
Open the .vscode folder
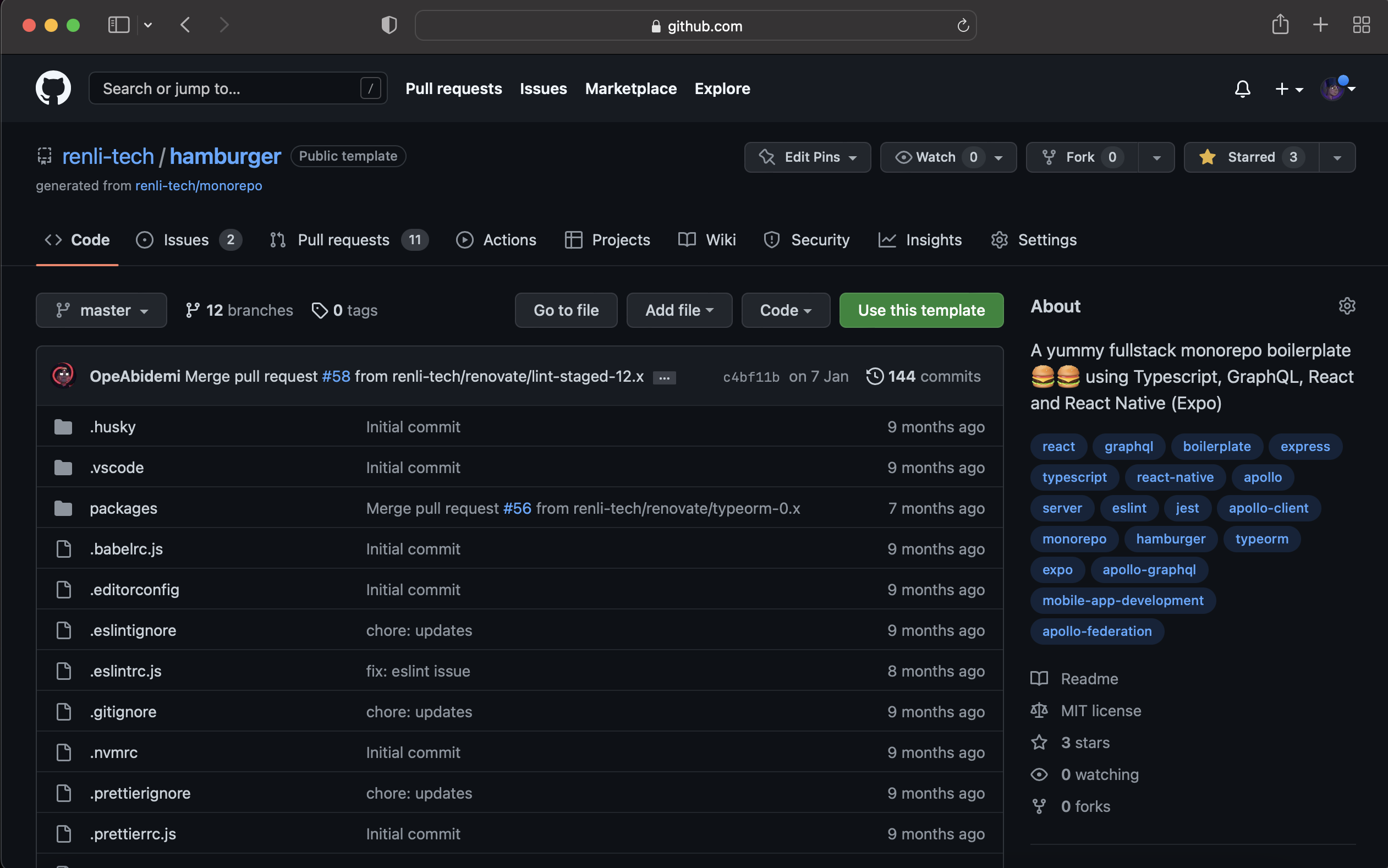117,468
